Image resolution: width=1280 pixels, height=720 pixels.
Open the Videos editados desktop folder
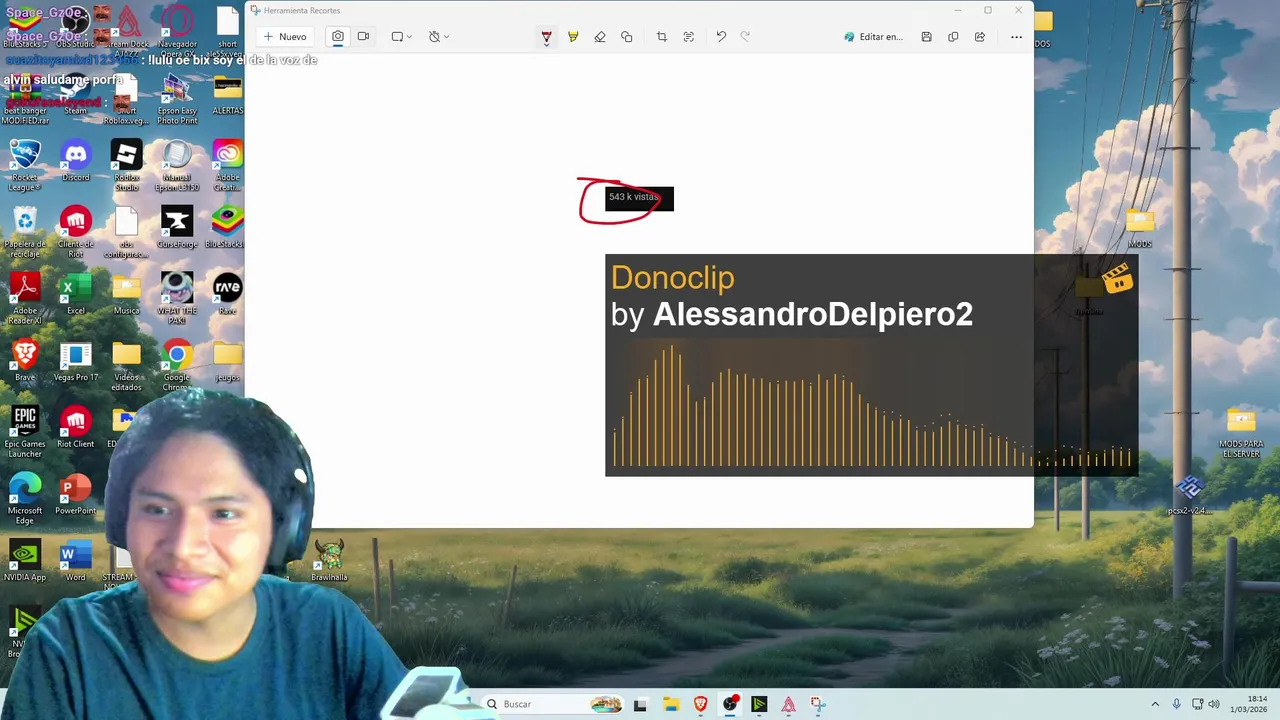pos(126,365)
